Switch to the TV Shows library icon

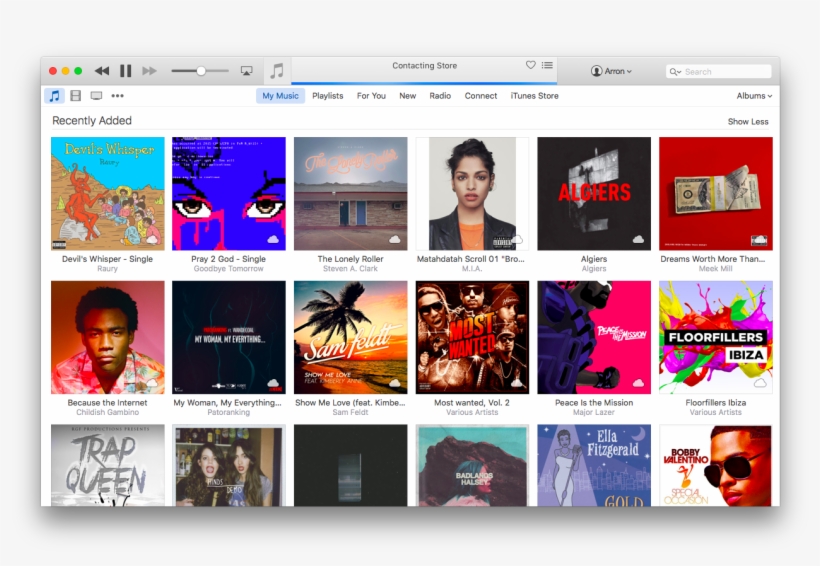coord(96,96)
